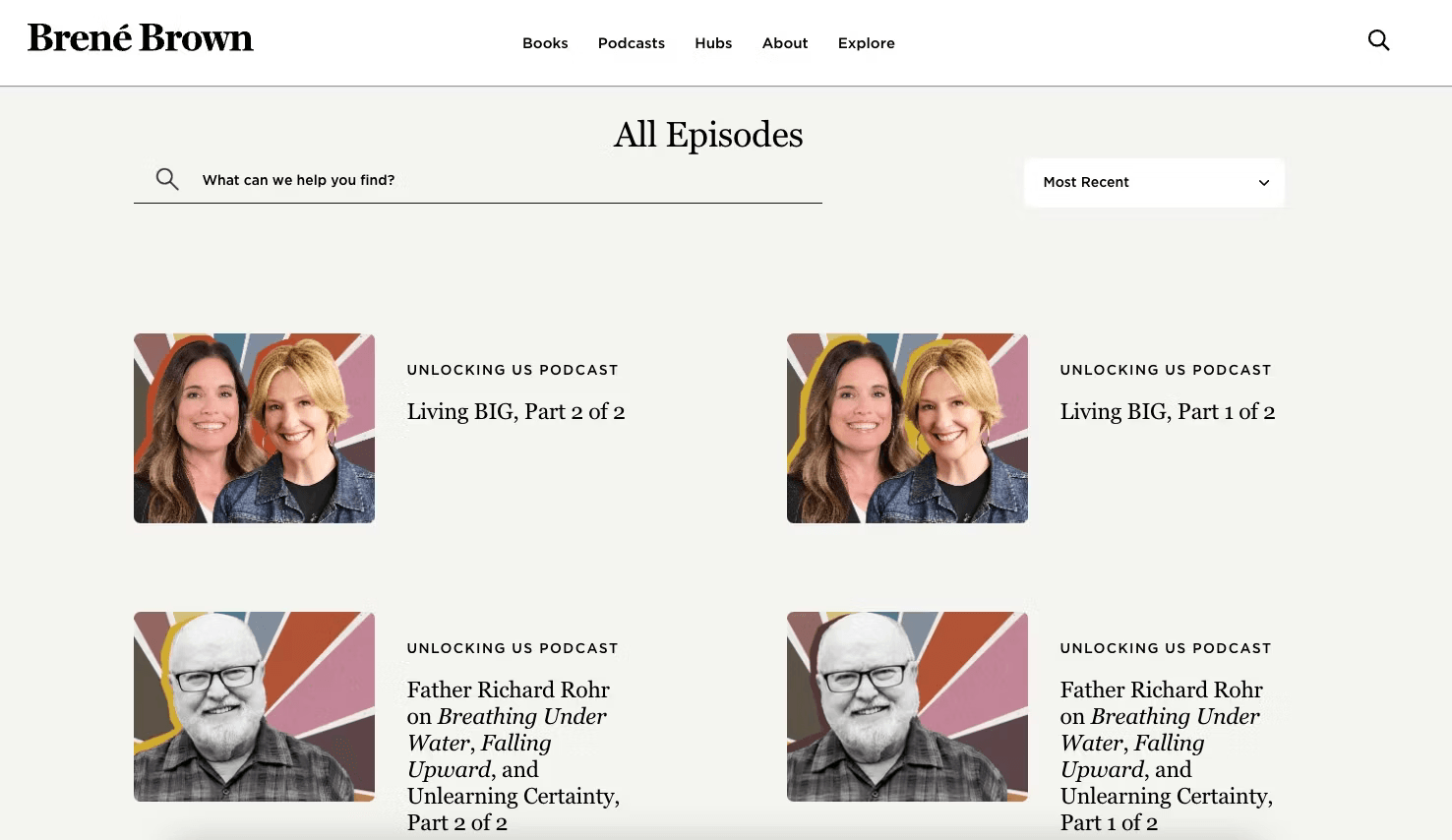Open the Brené Brown logo home link

click(x=141, y=38)
